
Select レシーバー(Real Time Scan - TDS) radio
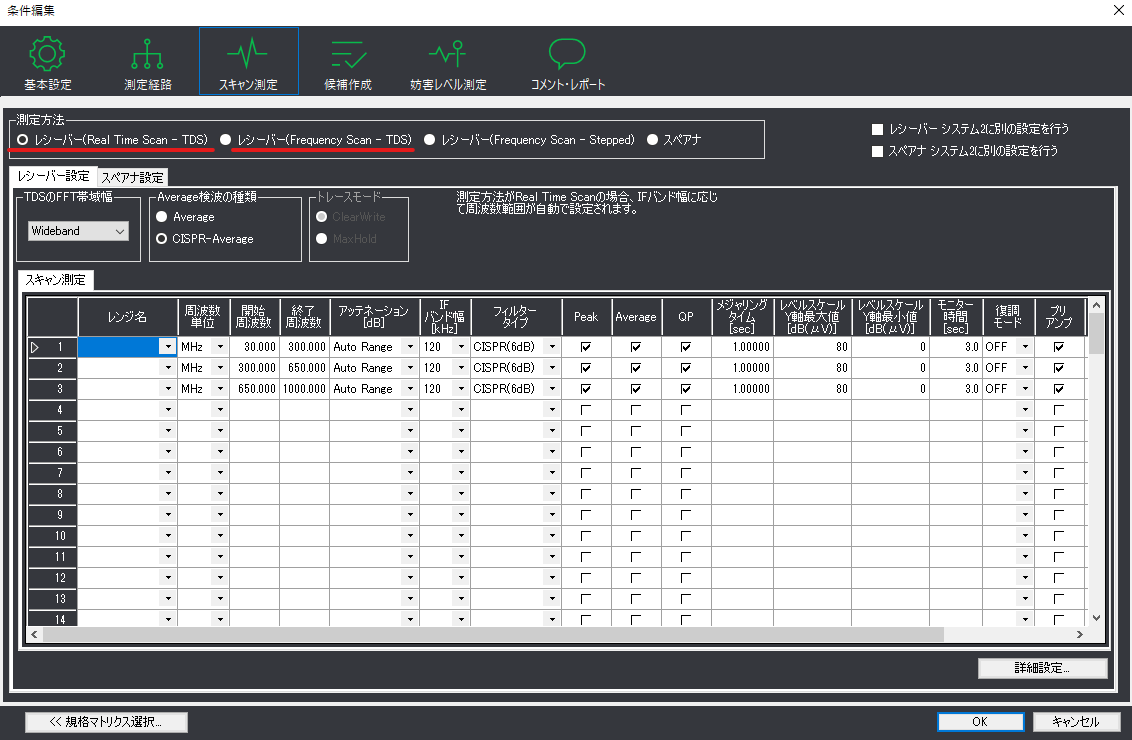click(22, 140)
